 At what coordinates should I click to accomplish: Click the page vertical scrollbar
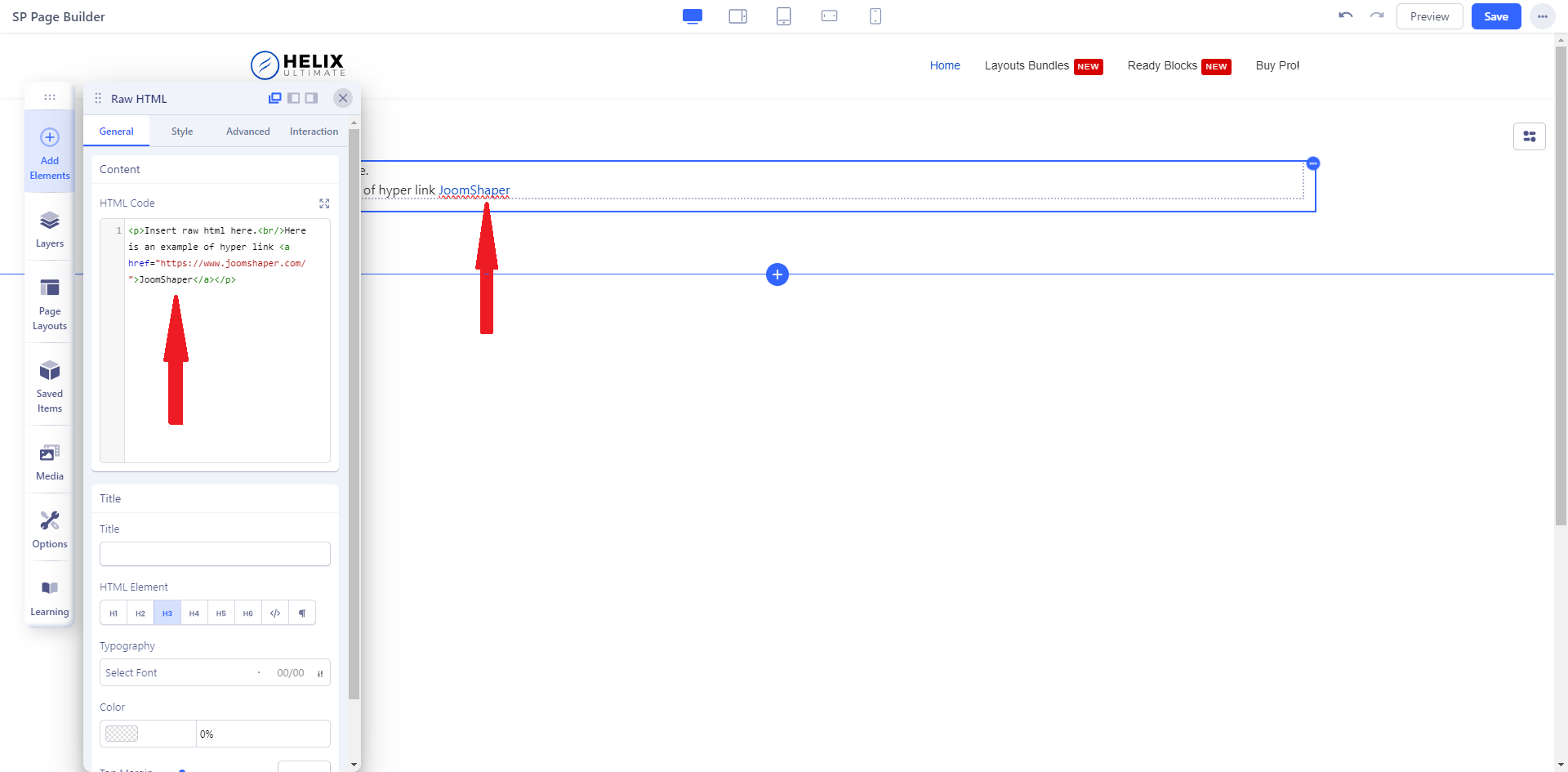[x=1561, y=286]
